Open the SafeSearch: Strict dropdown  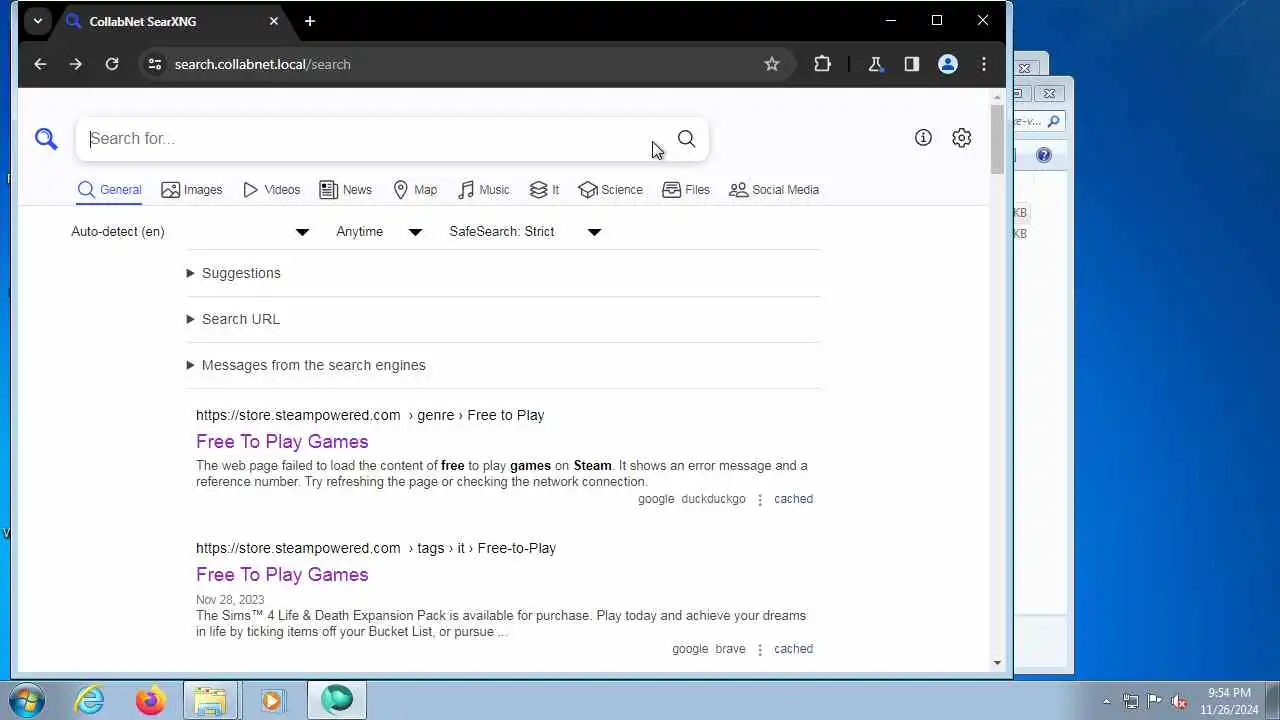[x=525, y=231]
